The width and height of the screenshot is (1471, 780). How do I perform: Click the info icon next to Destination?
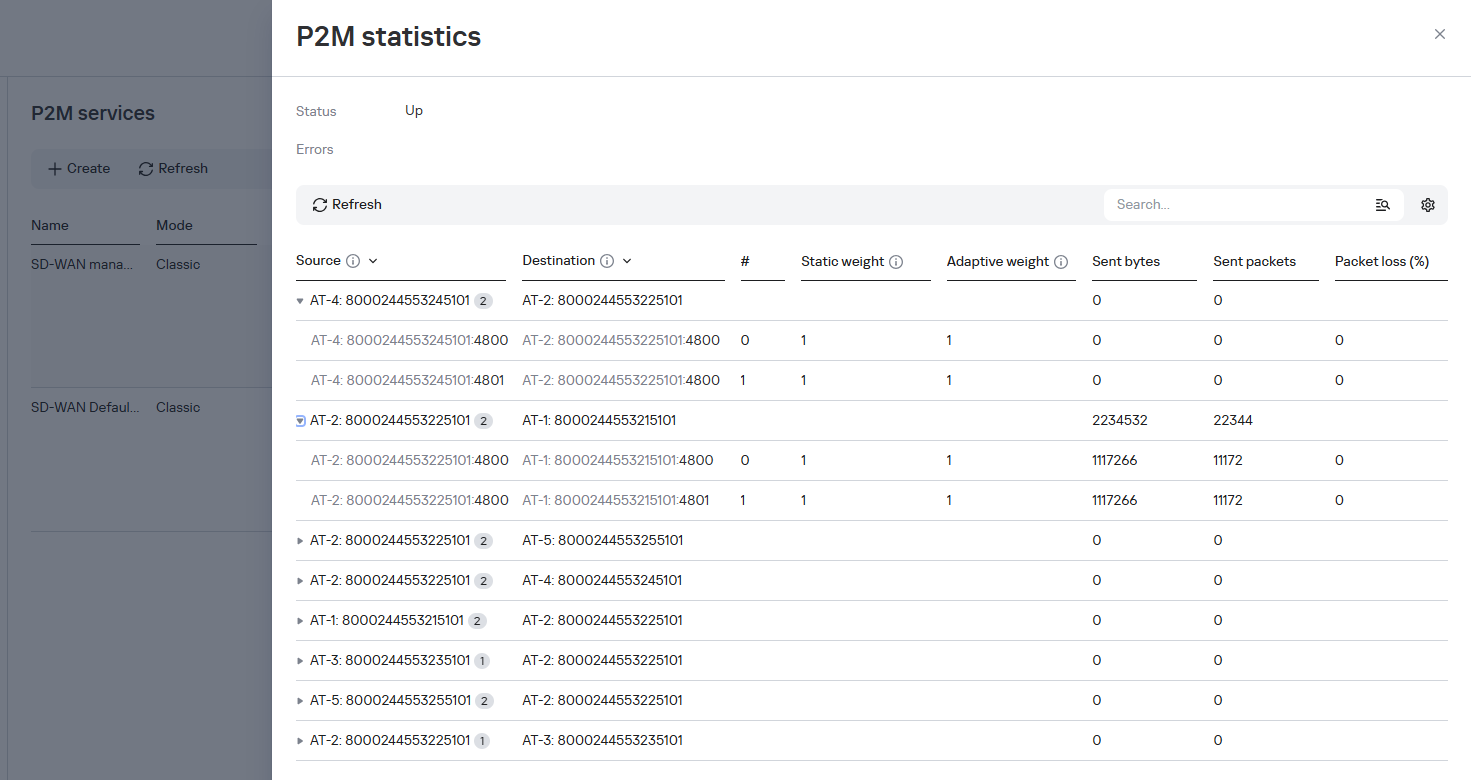pos(607,261)
